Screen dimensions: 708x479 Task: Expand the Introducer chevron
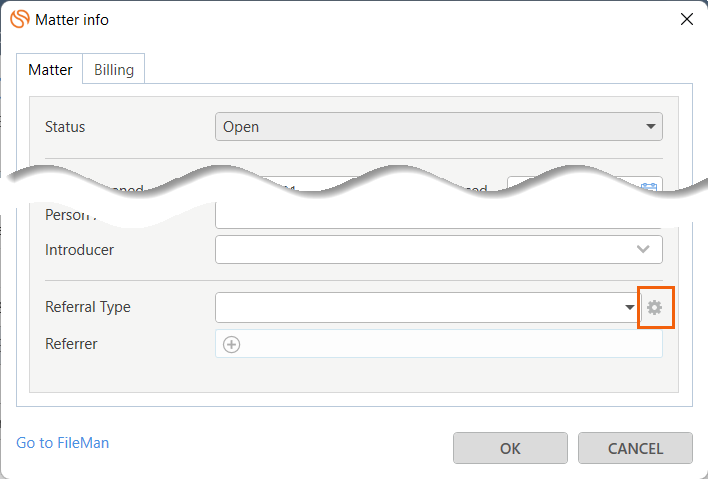pyautogui.click(x=643, y=249)
